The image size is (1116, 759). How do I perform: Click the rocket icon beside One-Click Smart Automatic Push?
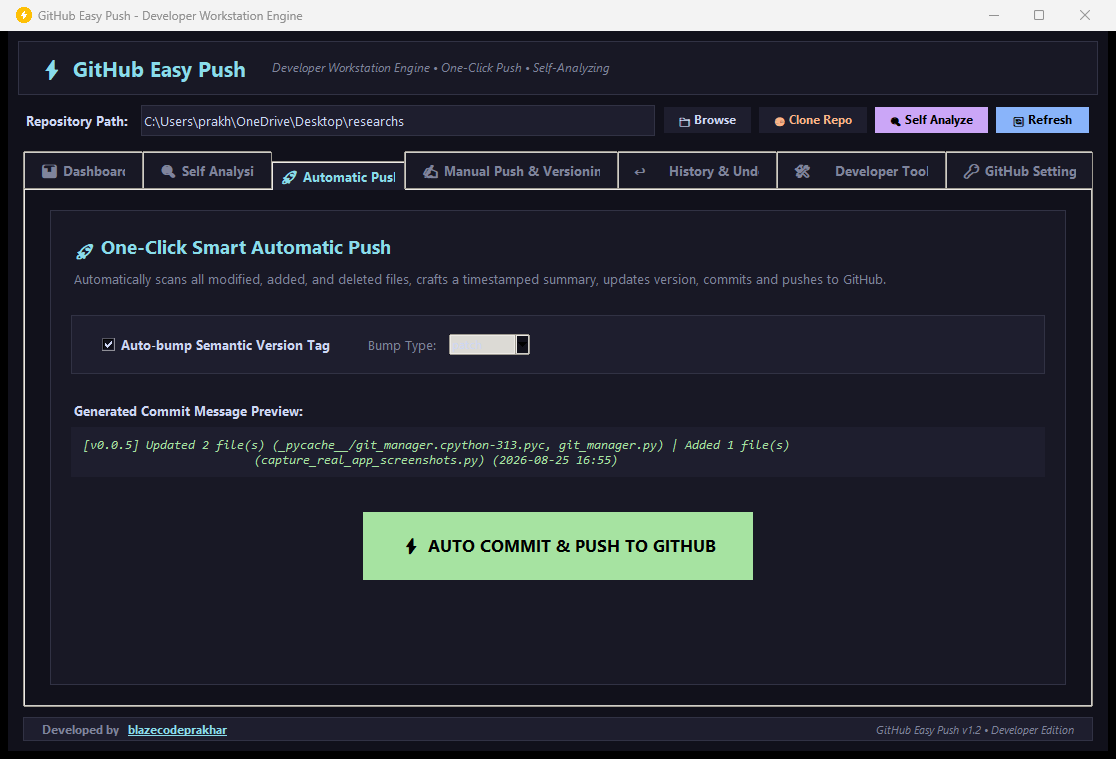point(85,251)
